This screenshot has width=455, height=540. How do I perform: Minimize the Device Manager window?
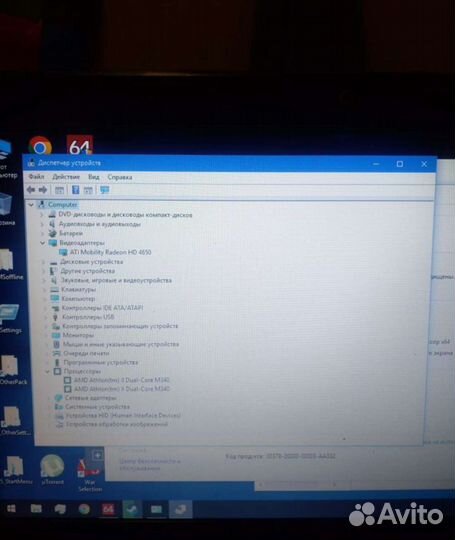pyautogui.click(x=376, y=164)
